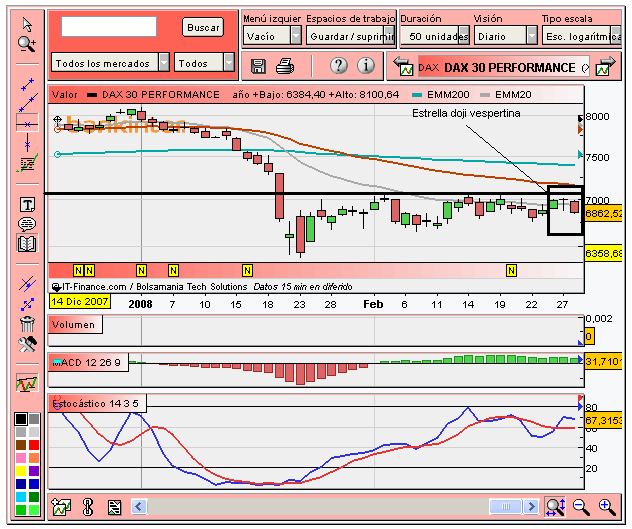
Task: Click the IT-Finance.com link text
Action: (94, 287)
